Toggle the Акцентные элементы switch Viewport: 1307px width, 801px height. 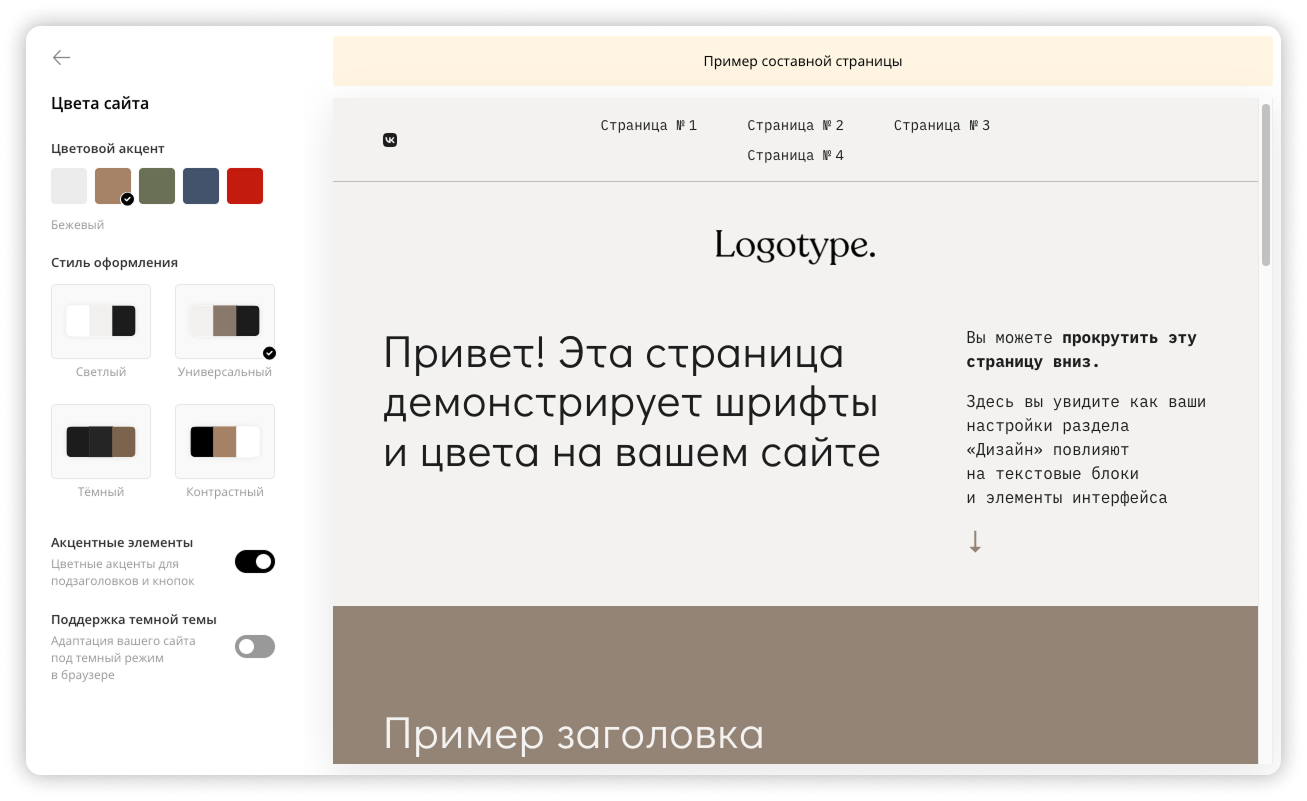pyautogui.click(x=255, y=562)
